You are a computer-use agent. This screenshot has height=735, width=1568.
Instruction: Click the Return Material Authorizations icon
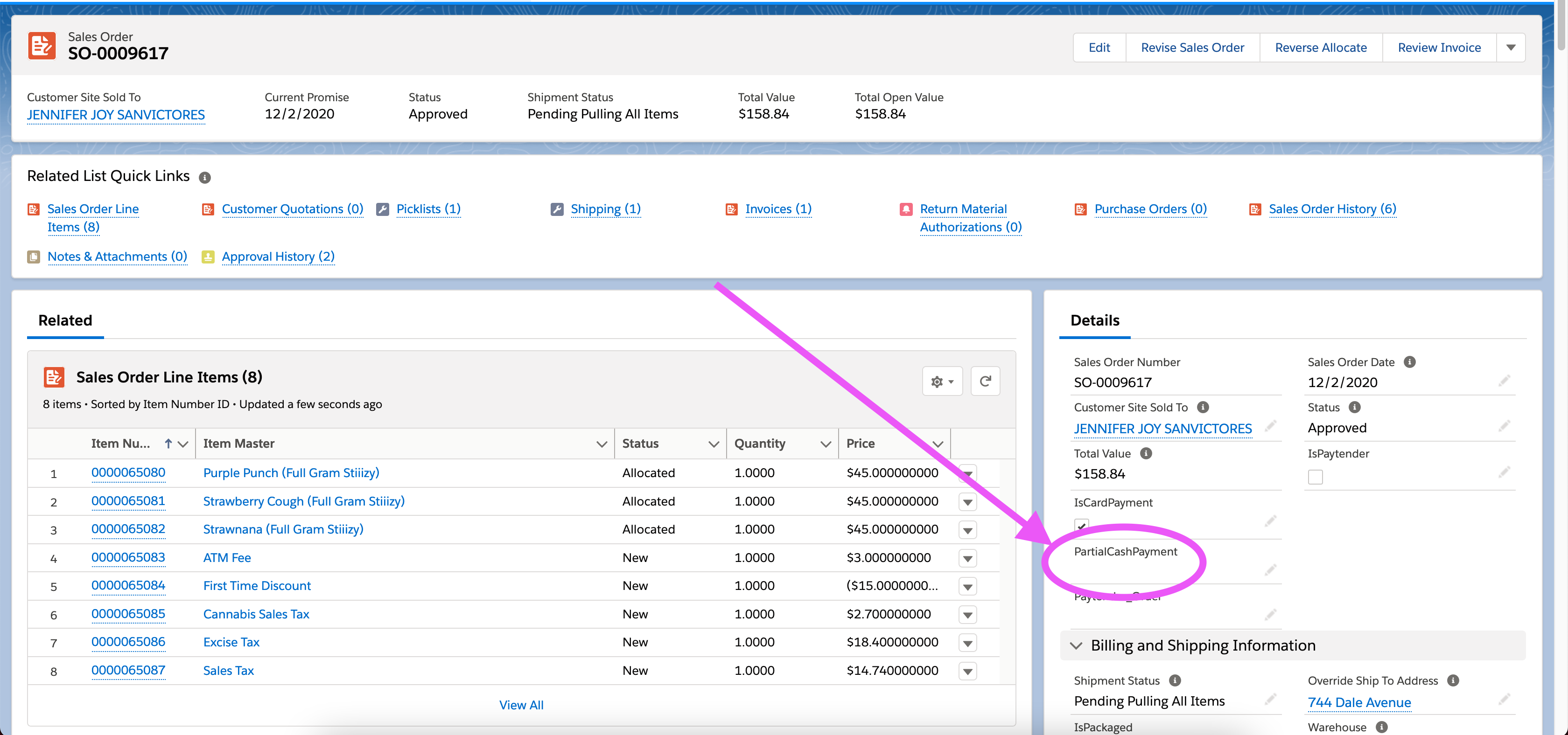906,209
